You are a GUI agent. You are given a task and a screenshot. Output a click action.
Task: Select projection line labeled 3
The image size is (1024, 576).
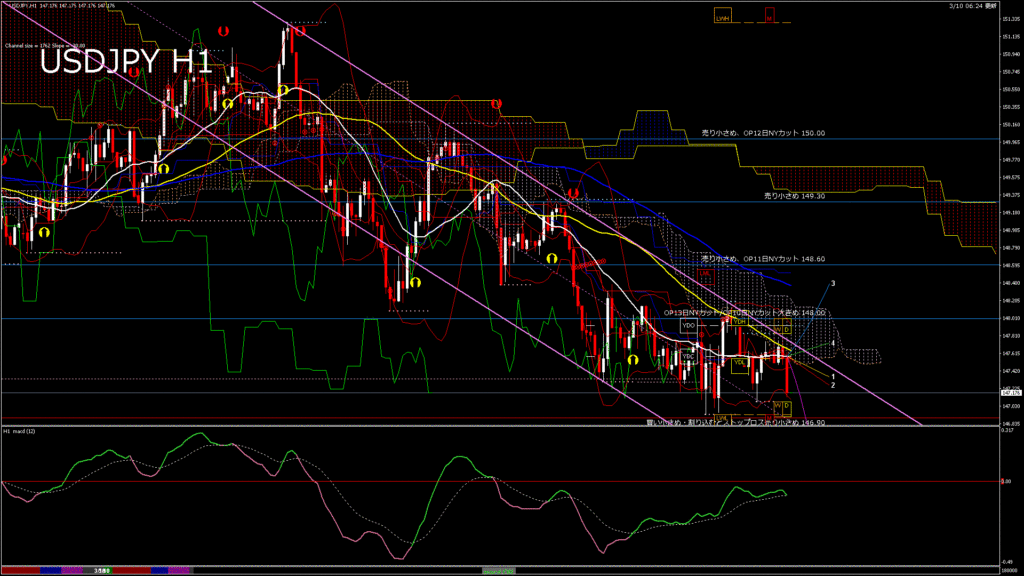[x=833, y=284]
